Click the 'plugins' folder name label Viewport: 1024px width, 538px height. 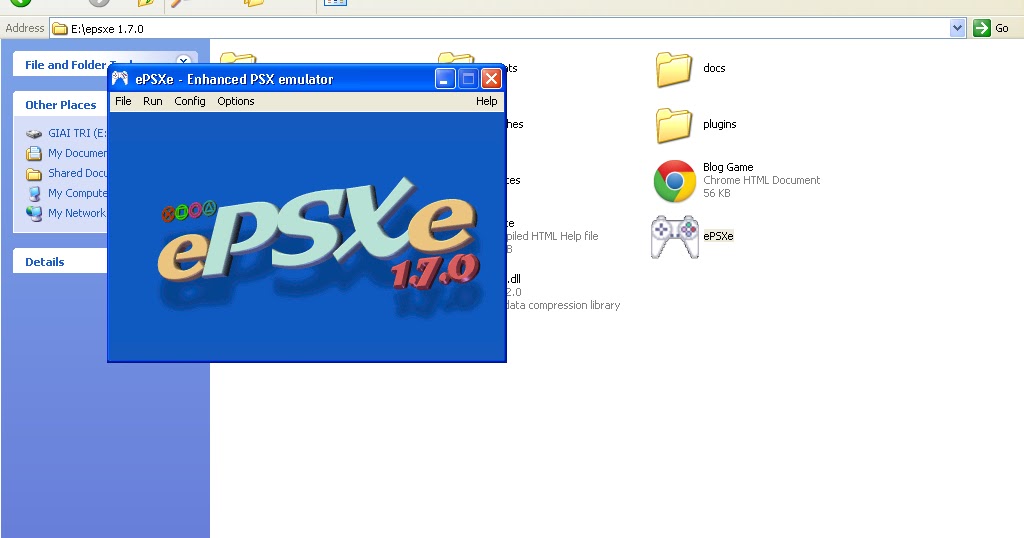pyautogui.click(x=720, y=124)
